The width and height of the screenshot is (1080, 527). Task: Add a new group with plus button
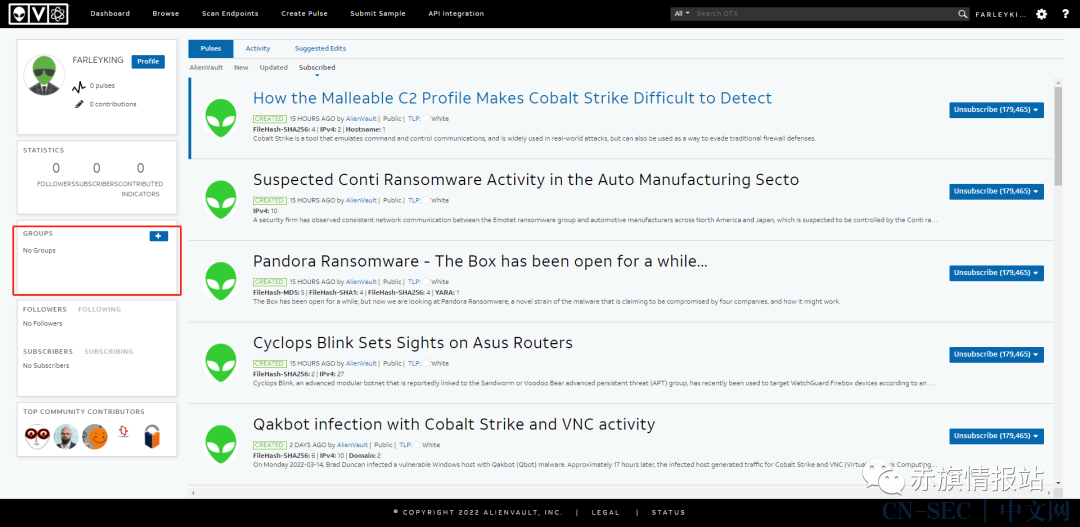(158, 236)
